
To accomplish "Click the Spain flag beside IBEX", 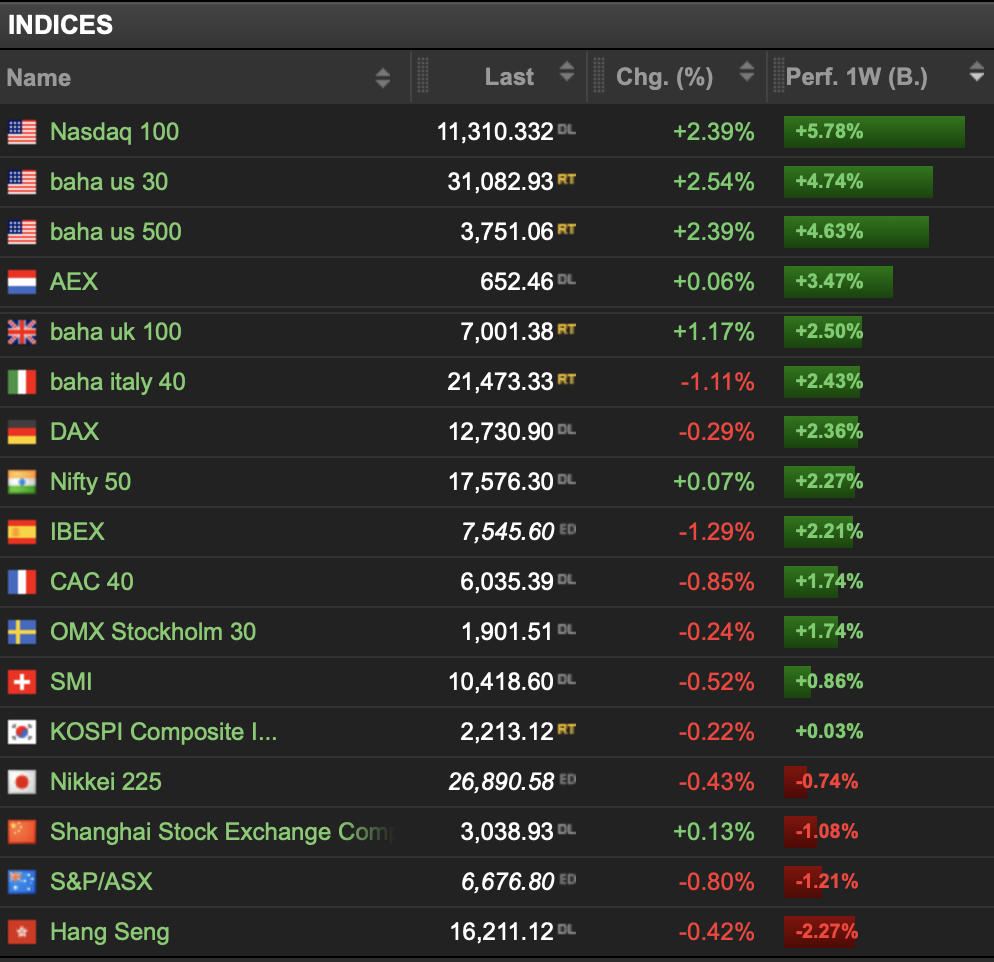I will coord(22,532).
